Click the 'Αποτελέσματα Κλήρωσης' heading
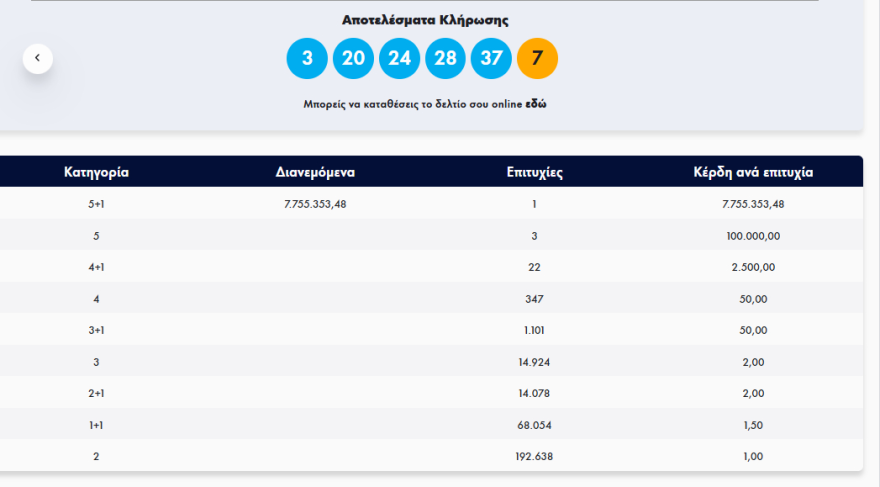 tap(425, 20)
